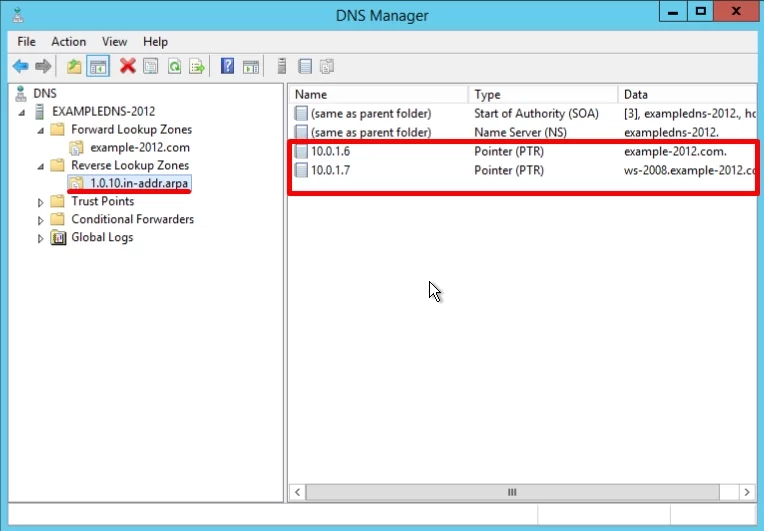
Task: Click the New Server toolbar icon
Action: coord(282,66)
